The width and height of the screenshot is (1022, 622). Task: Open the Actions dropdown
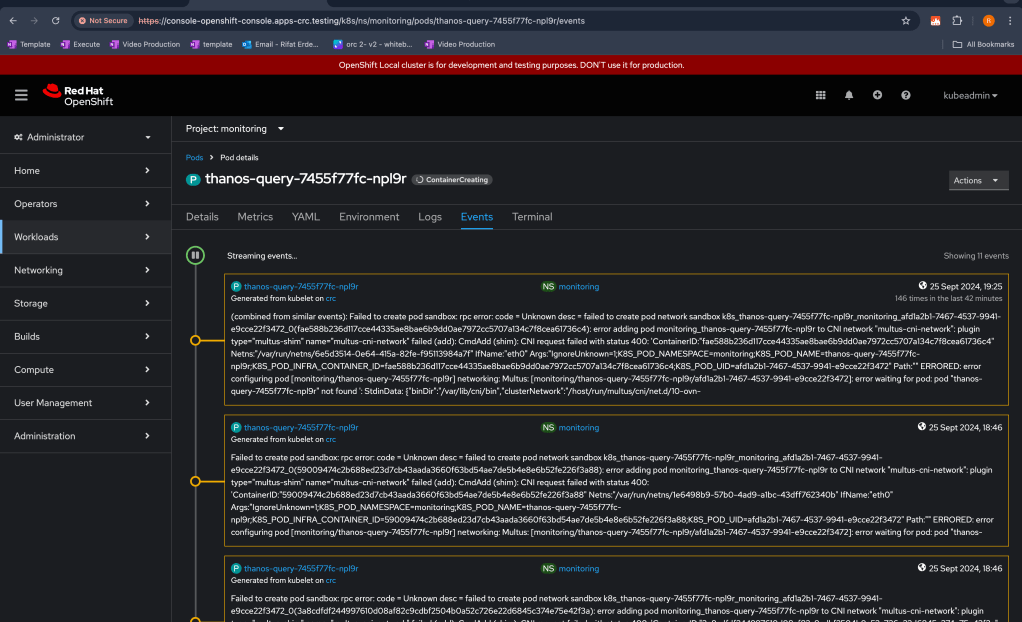pos(978,181)
